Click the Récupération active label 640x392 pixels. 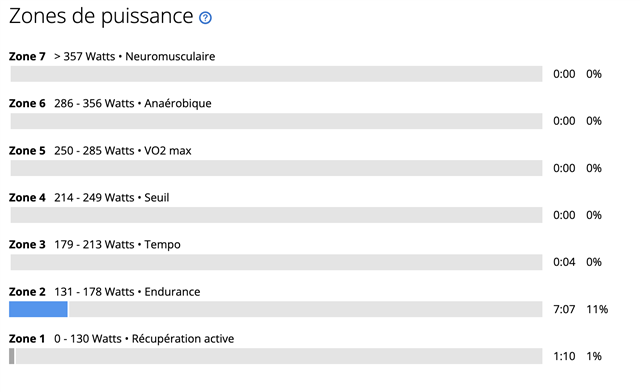pyautogui.click(x=183, y=339)
